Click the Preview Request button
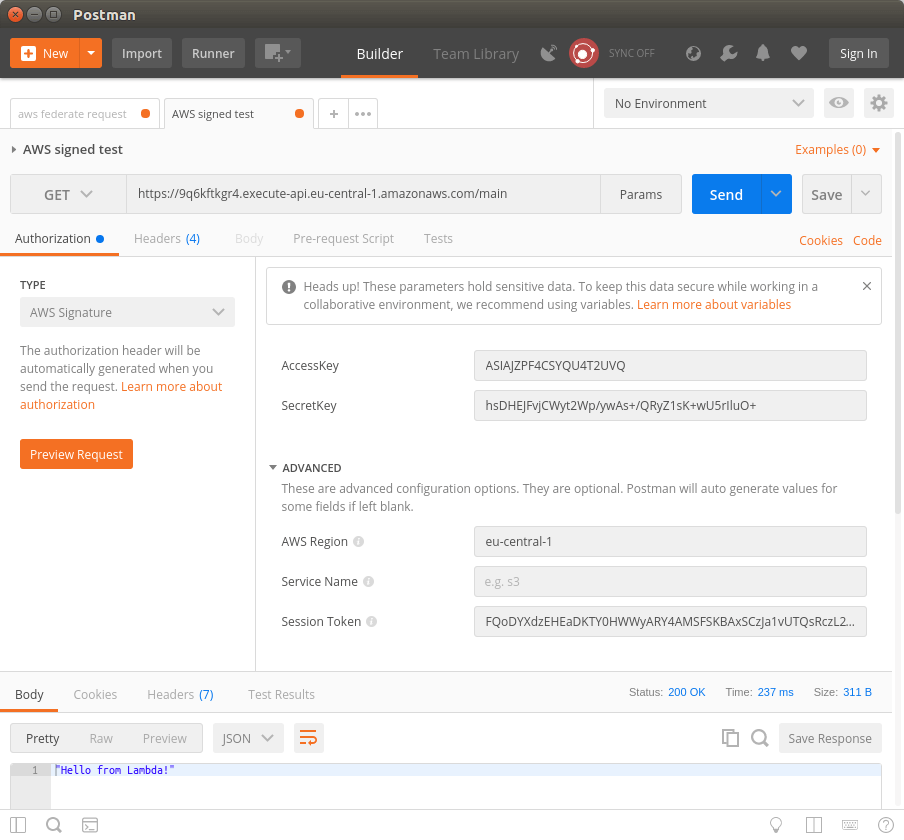 pos(76,454)
